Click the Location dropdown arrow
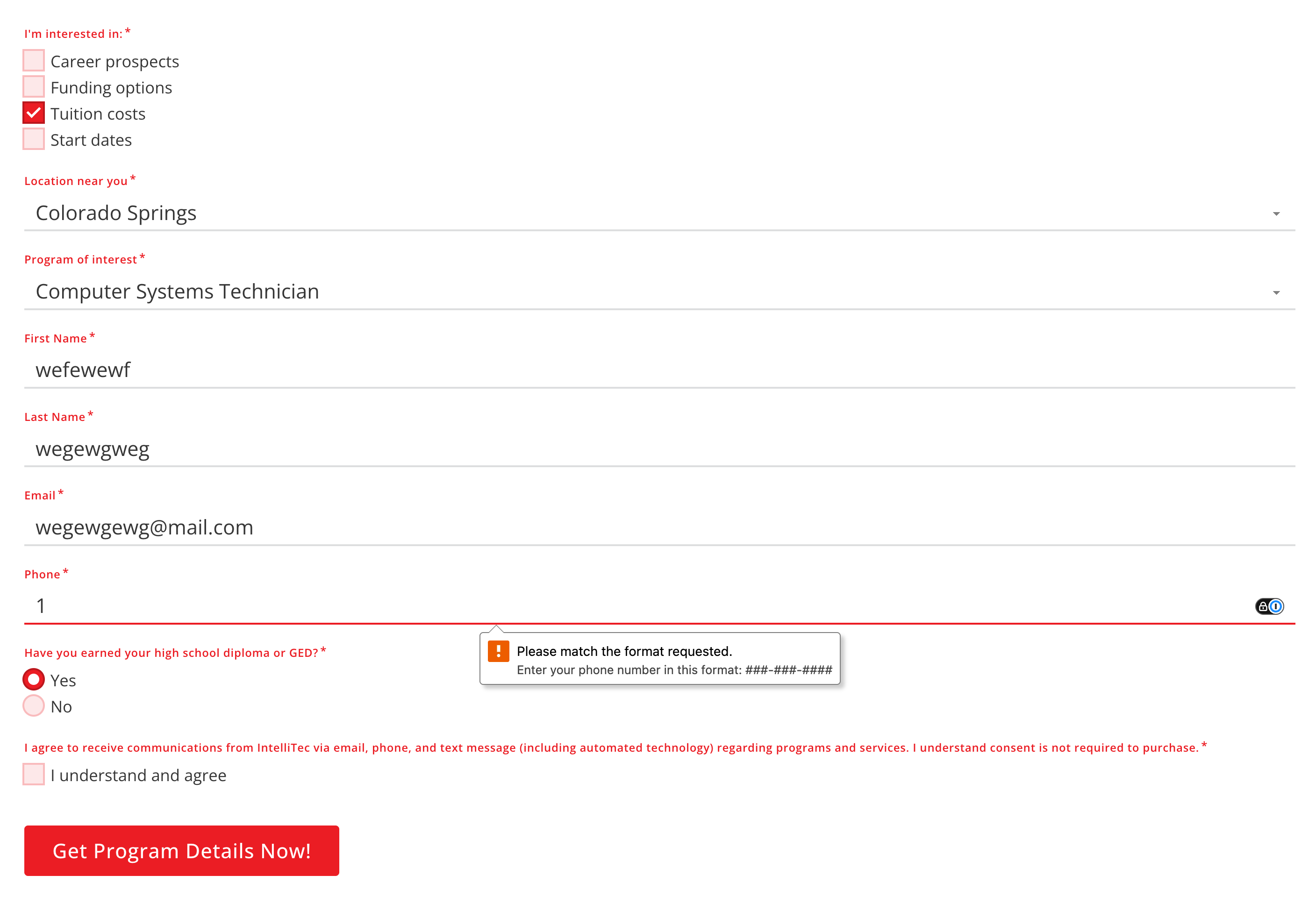The width and height of the screenshot is (1316, 911). 1276,214
